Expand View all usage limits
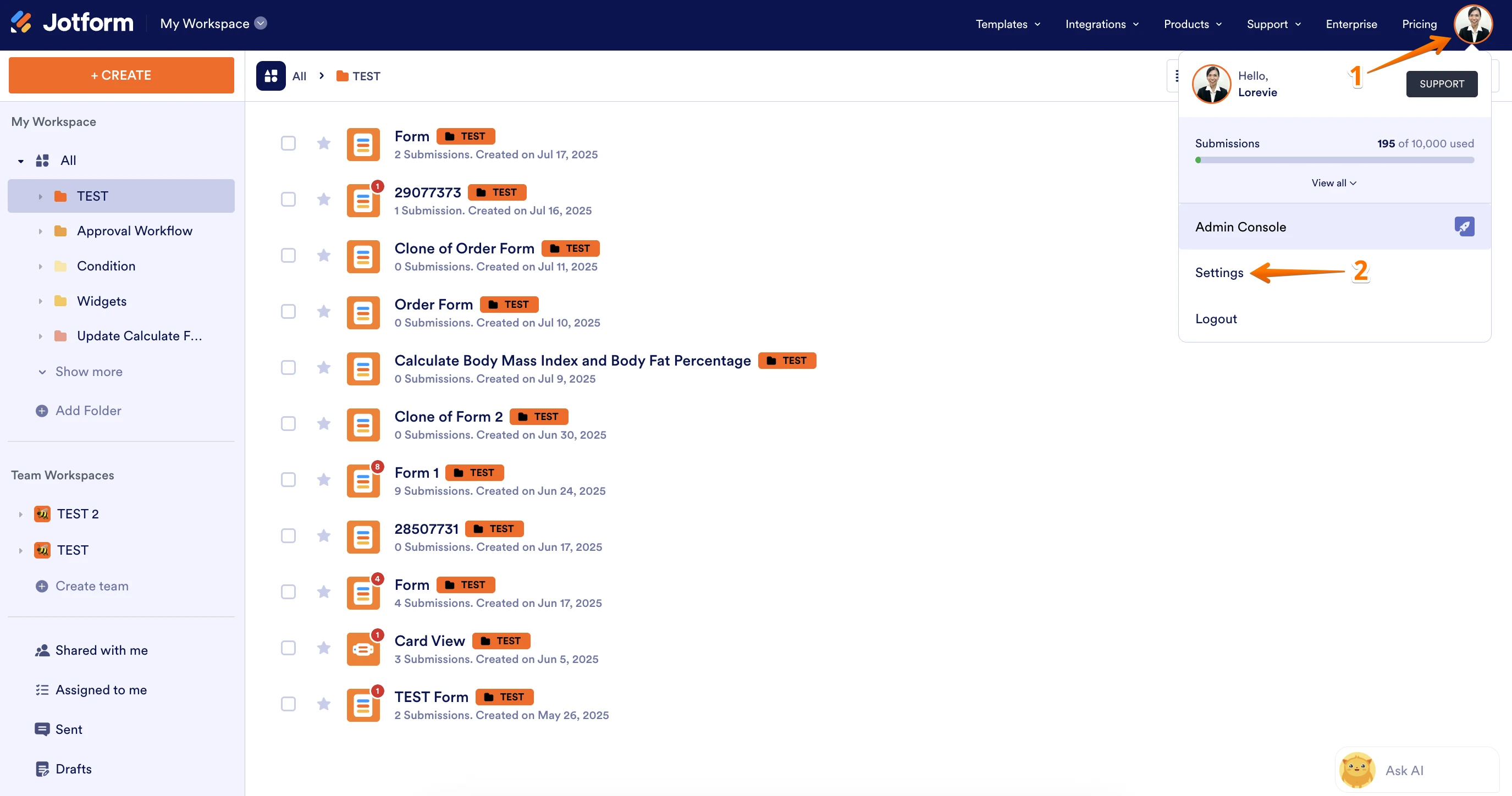The image size is (1512, 796). point(1333,183)
